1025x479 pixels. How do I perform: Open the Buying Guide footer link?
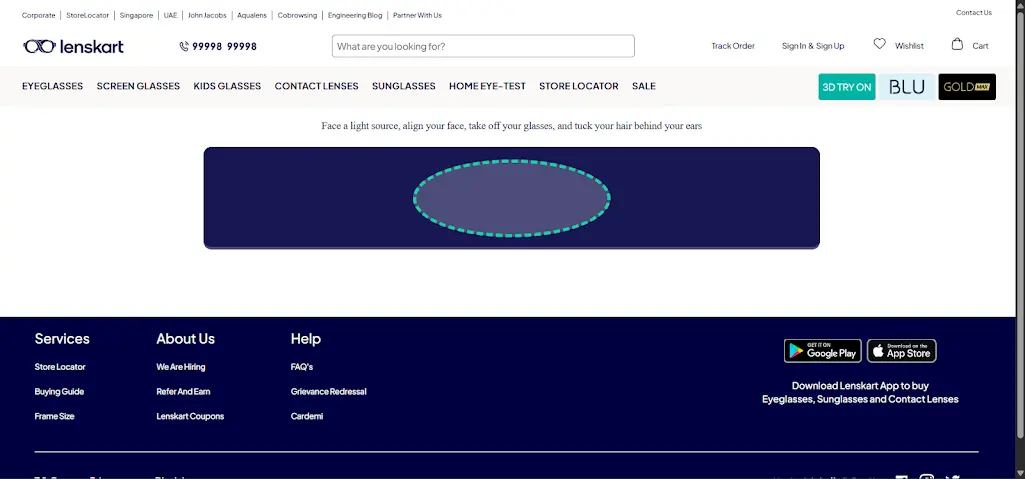click(x=59, y=392)
